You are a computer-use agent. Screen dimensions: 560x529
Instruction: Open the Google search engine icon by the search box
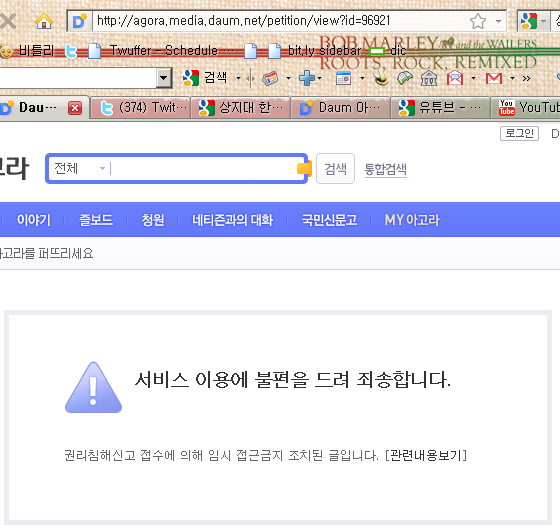[x=529, y=21]
